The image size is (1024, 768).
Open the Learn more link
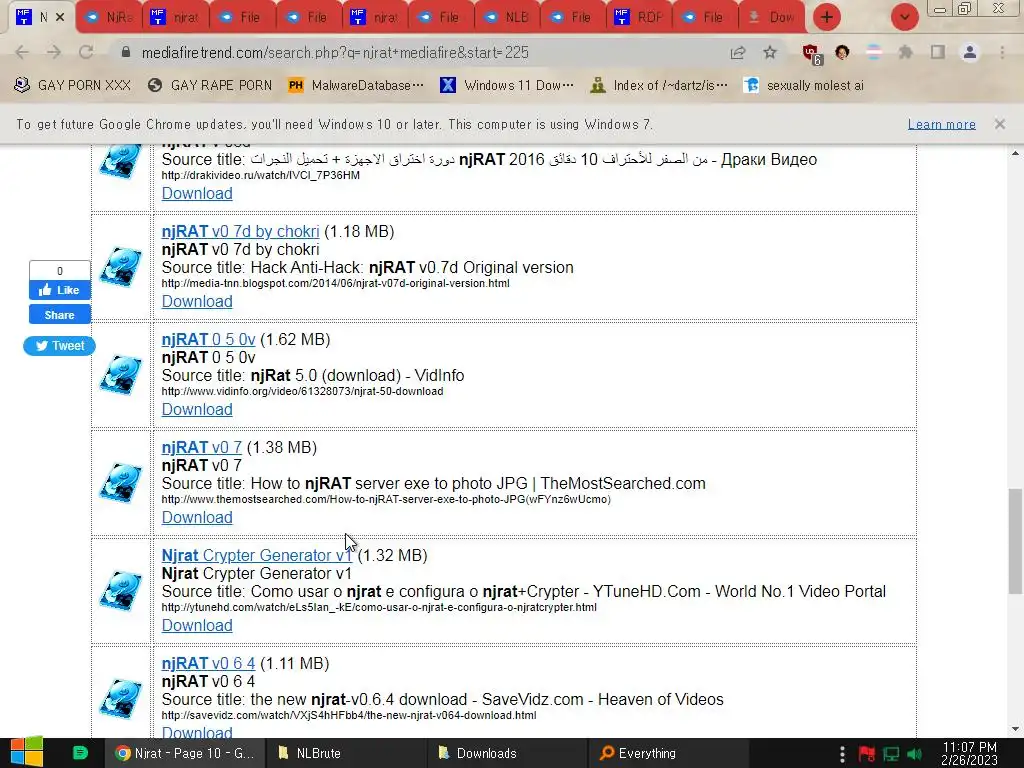pos(942,124)
